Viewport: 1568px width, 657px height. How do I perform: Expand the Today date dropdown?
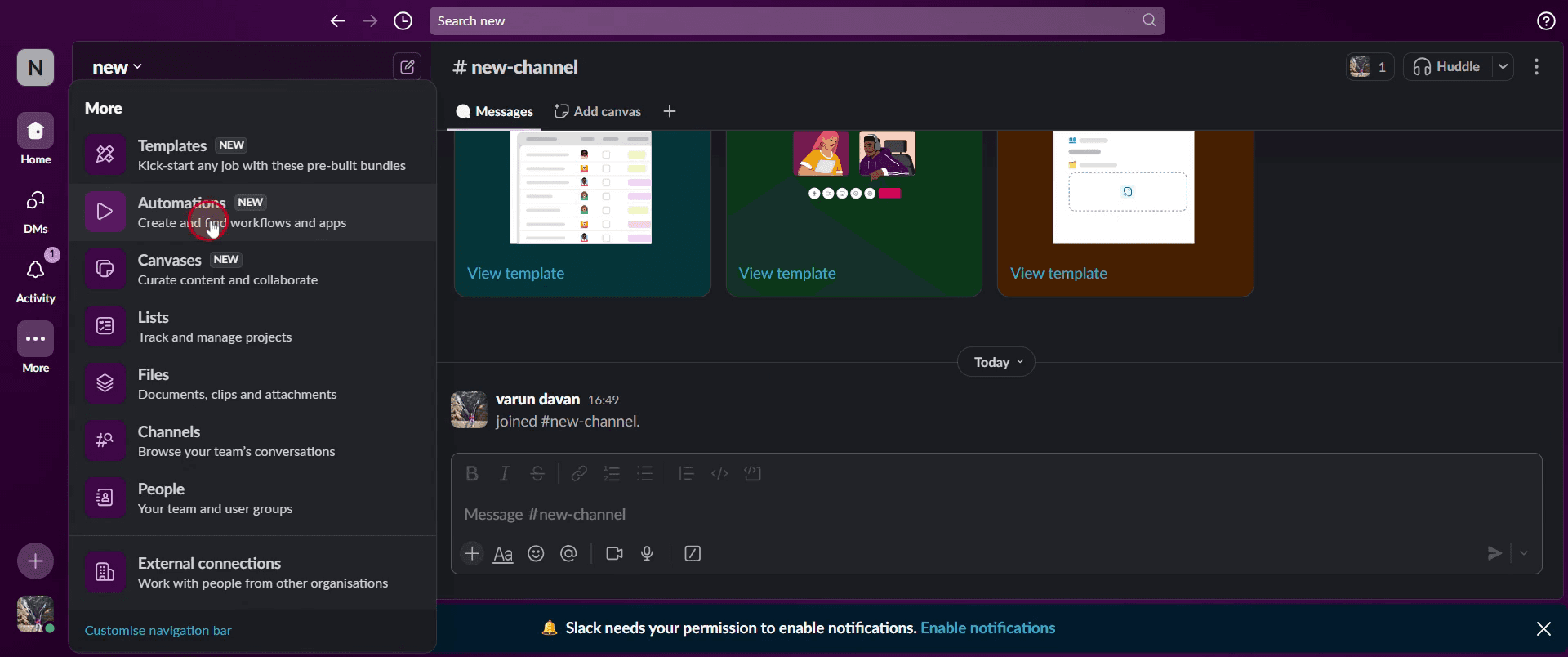point(996,362)
